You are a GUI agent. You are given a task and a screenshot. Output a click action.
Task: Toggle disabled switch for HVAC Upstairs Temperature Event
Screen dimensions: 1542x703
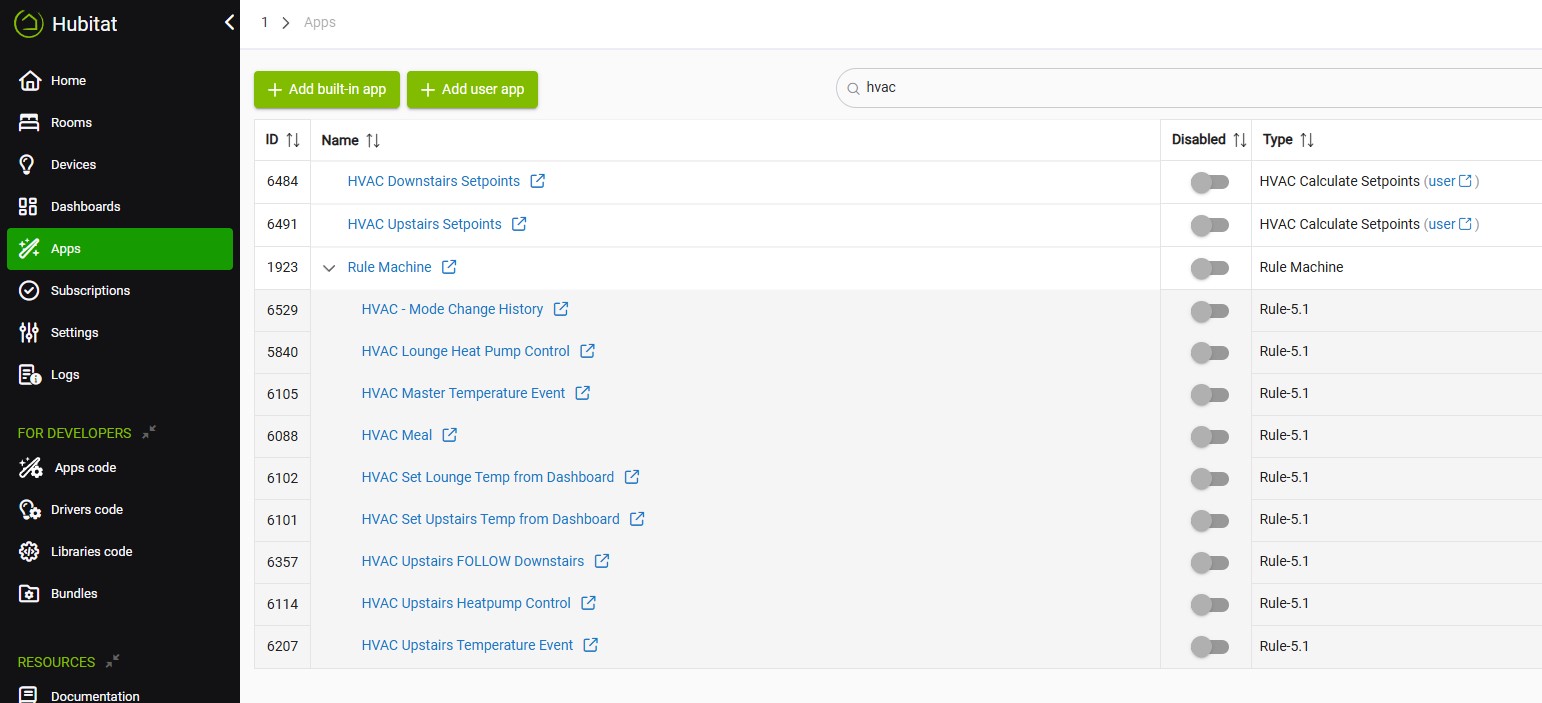[x=1209, y=646]
